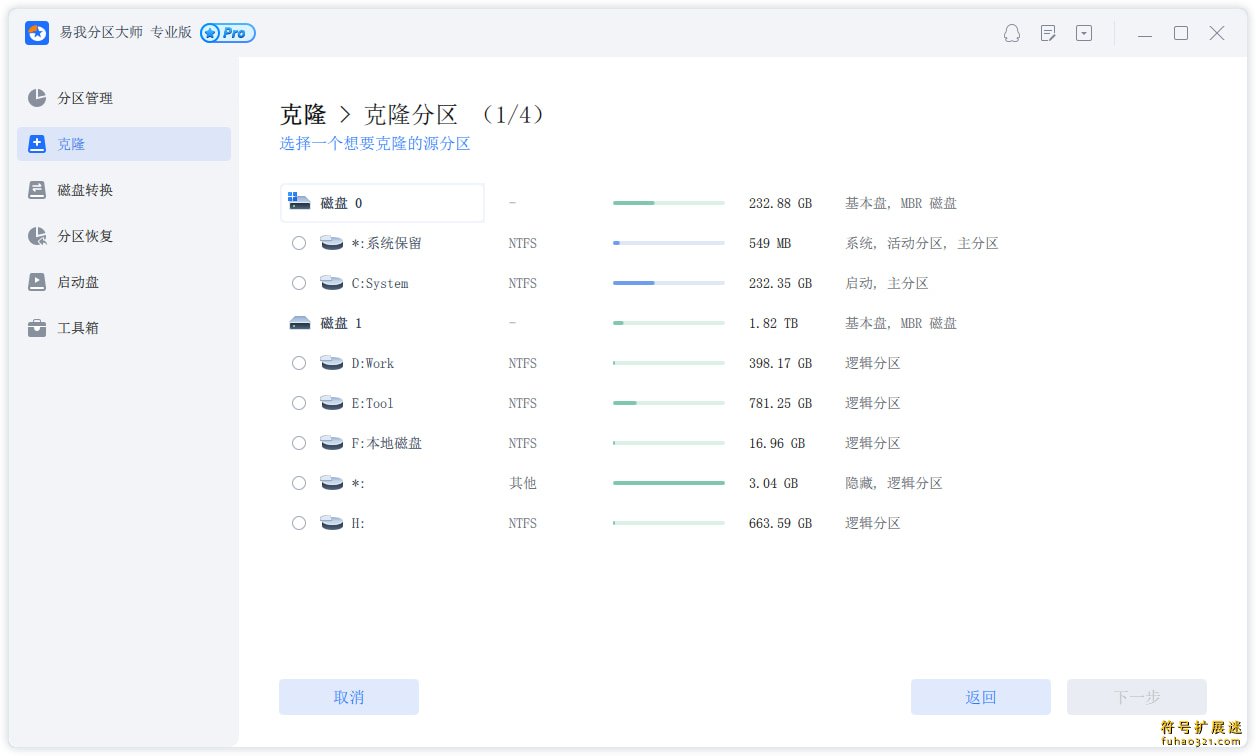
Task: Click the 工具箱 toolbox icon
Action: [37, 328]
